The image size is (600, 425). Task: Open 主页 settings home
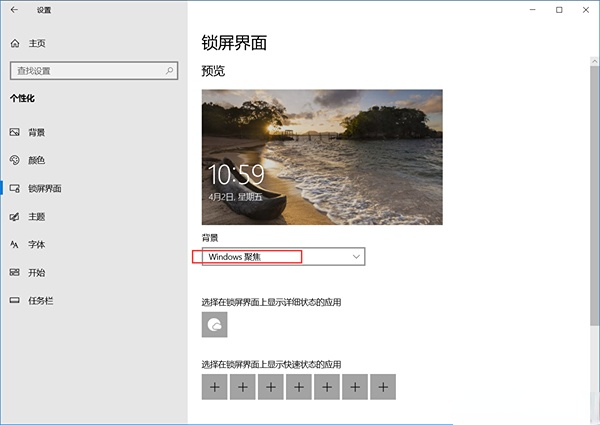pyautogui.click(x=94, y=43)
